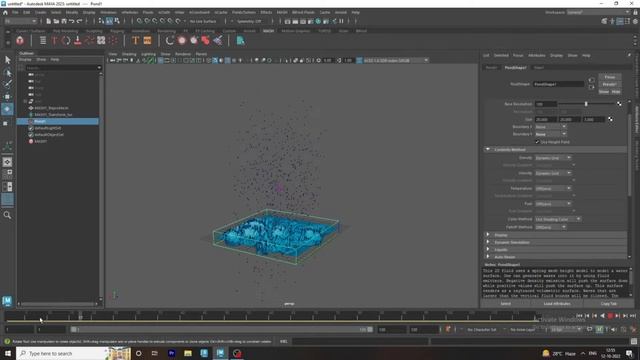Select the Pond1 item in Outliner
Image resolution: width=640 pixels, height=360 pixels.
coord(58,121)
